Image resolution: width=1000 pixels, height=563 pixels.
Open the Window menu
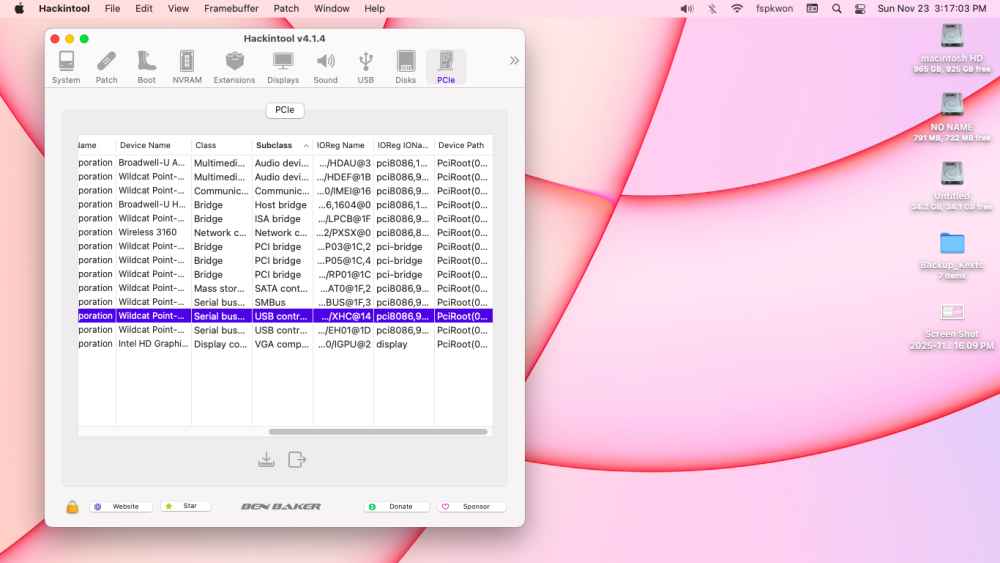331,8
